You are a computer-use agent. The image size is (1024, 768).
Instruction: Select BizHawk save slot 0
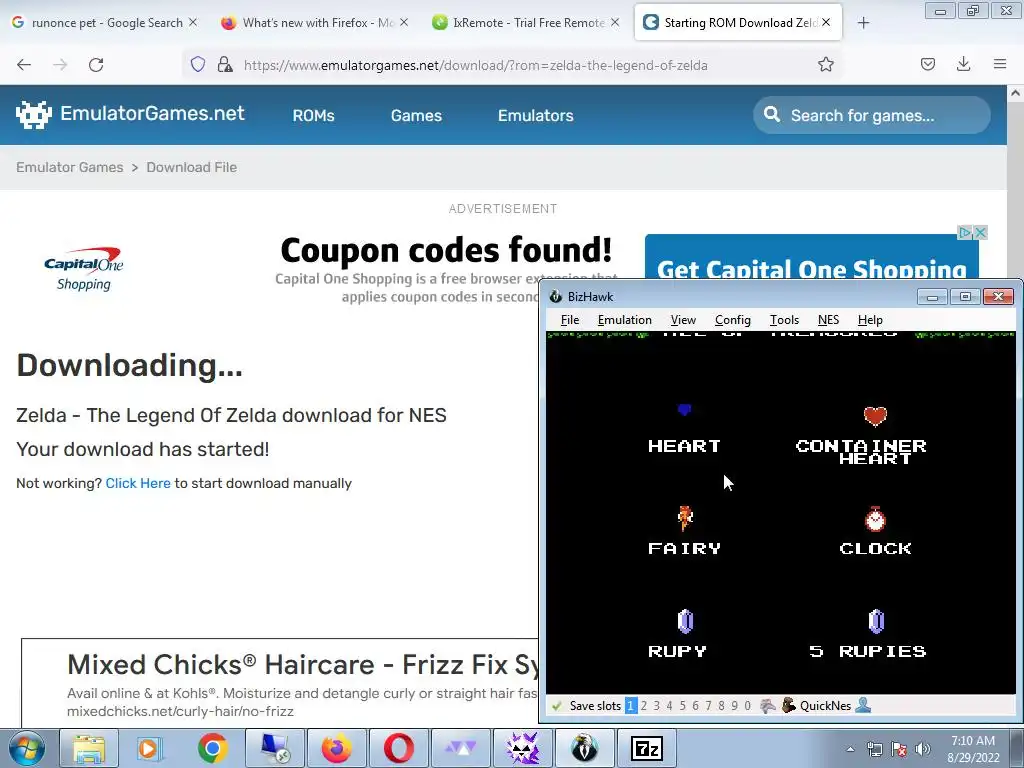click(747, 705)
